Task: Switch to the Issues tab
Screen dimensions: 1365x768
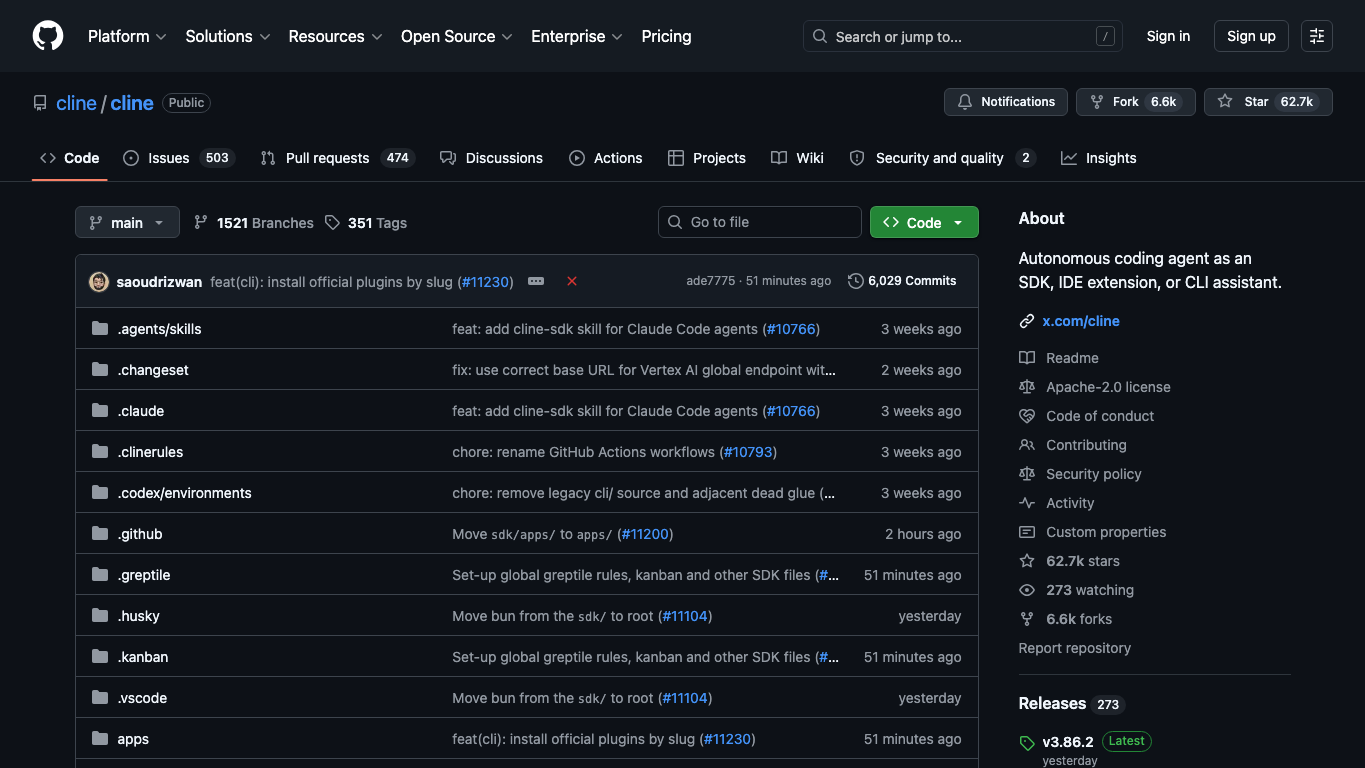Action: (x=179, y=158)
